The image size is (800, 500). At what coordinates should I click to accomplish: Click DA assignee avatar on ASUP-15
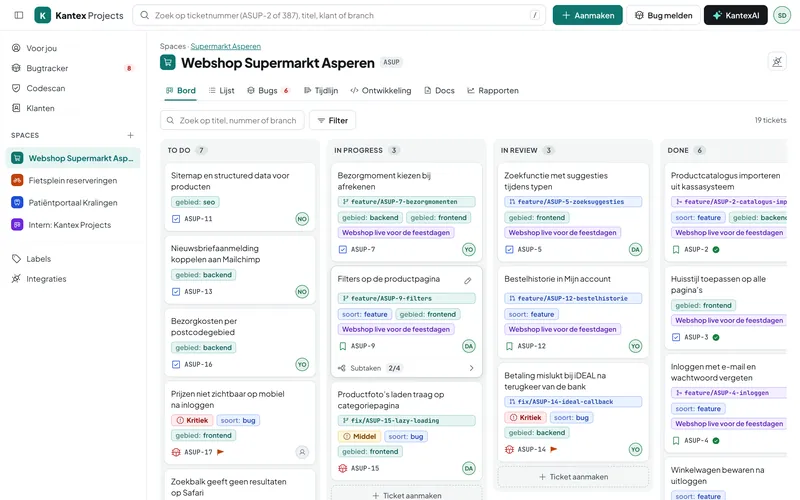coord(468,468)
